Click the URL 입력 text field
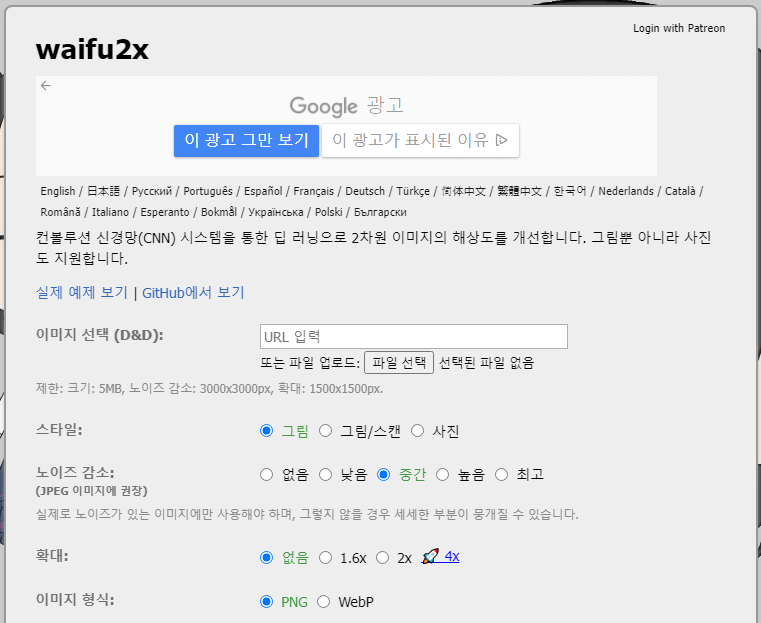This screenshot has width=761, height=623. click(414, 336)
